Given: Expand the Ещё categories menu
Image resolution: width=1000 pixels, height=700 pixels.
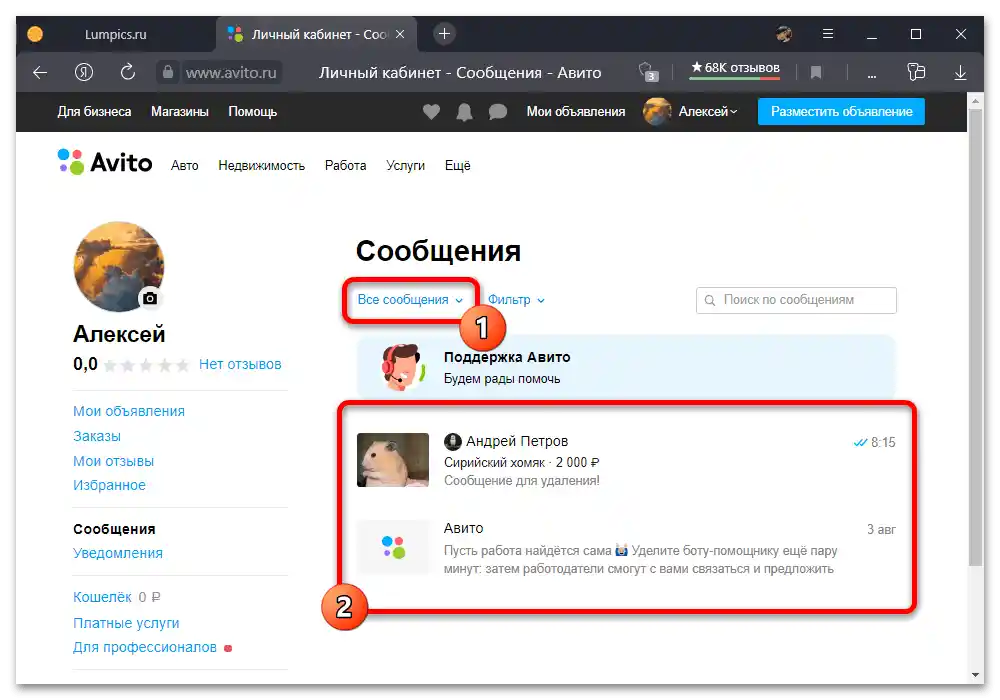Looking at the screenshot, I should (x=457, y=166).
